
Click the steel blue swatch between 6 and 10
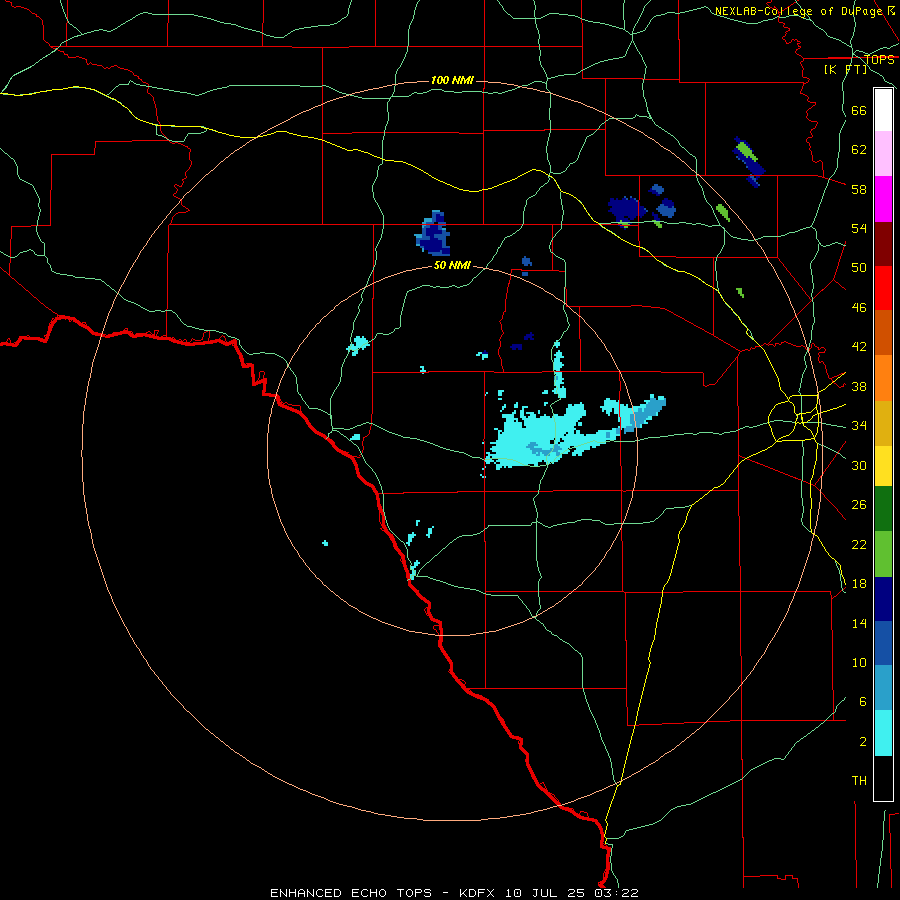[x=883, y=688]
